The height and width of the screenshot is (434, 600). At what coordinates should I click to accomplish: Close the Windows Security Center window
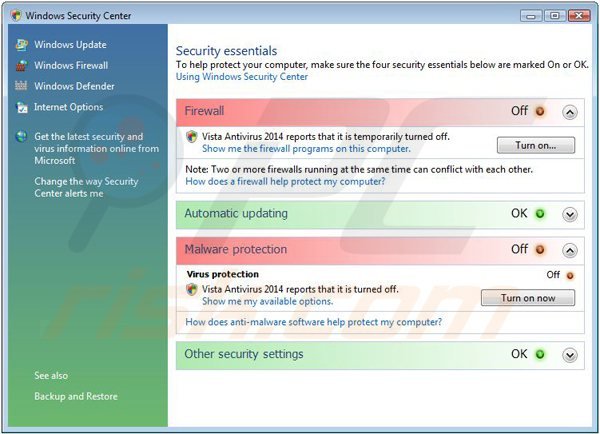click(579, 16)
